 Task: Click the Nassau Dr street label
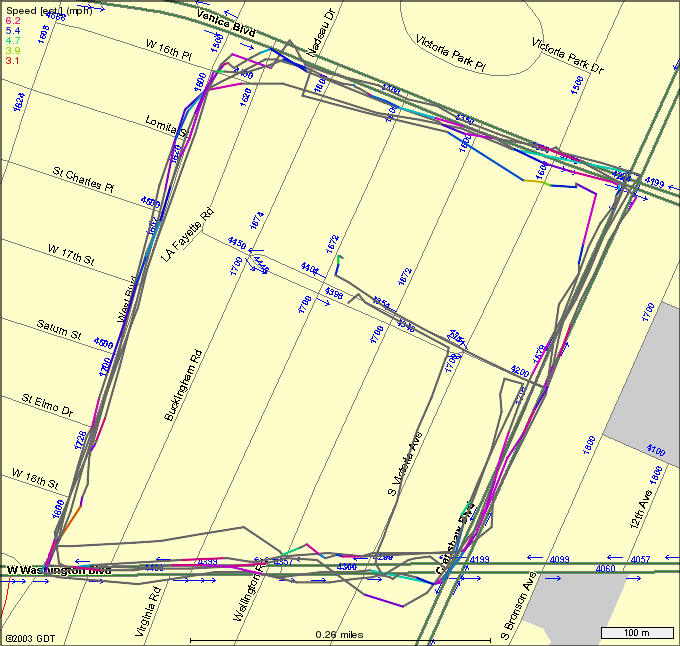[322, 33]
